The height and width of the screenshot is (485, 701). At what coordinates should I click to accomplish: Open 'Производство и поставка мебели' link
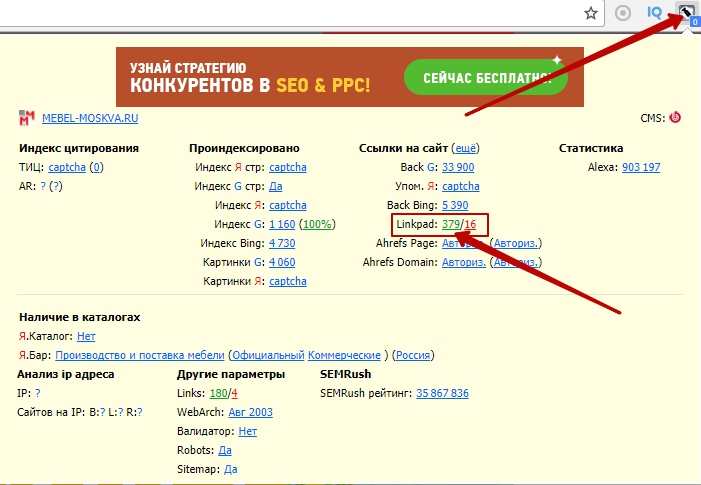coord(140,355)
